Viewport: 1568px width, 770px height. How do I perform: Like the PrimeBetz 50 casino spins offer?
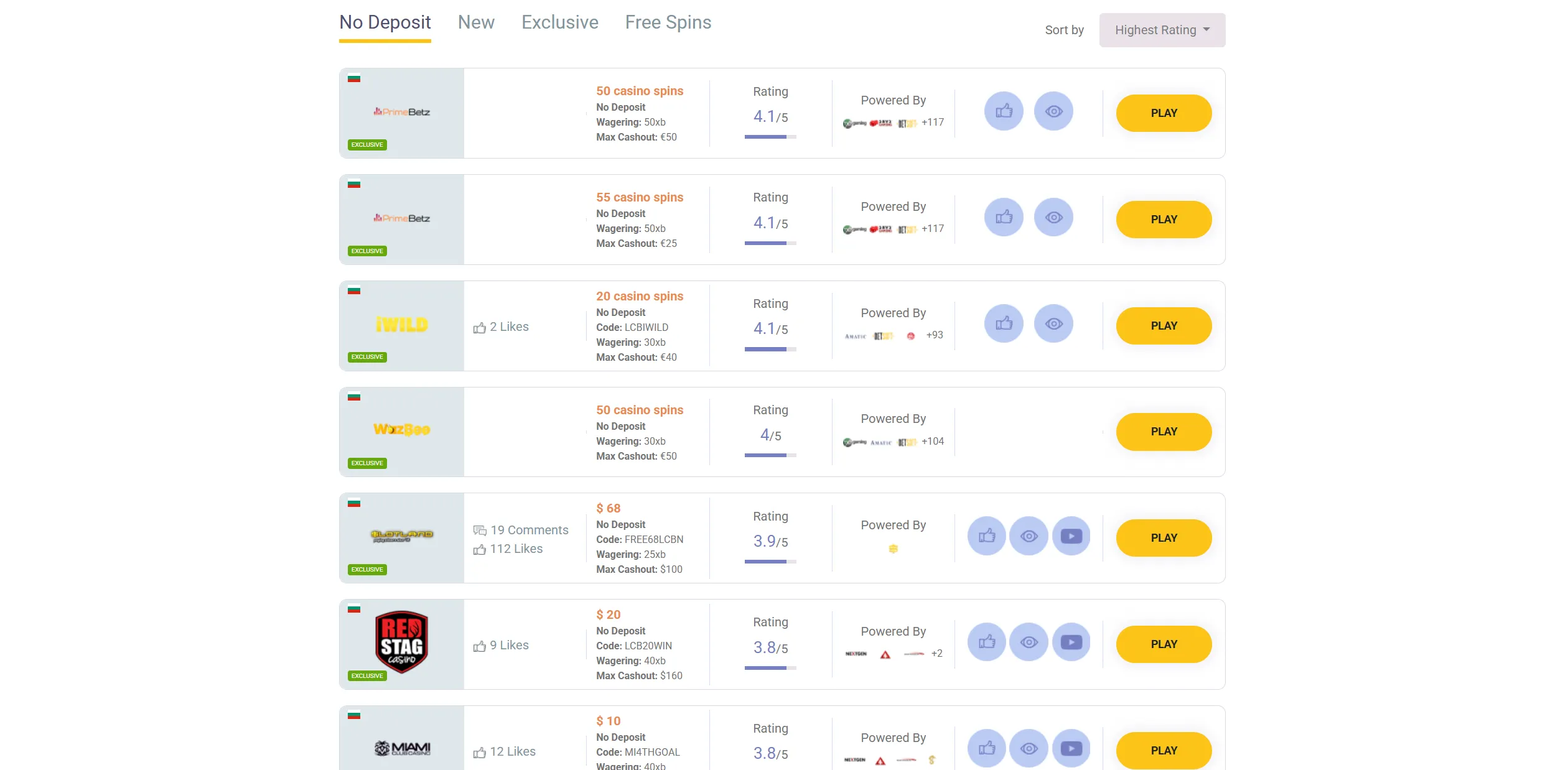click(1004, 111)
